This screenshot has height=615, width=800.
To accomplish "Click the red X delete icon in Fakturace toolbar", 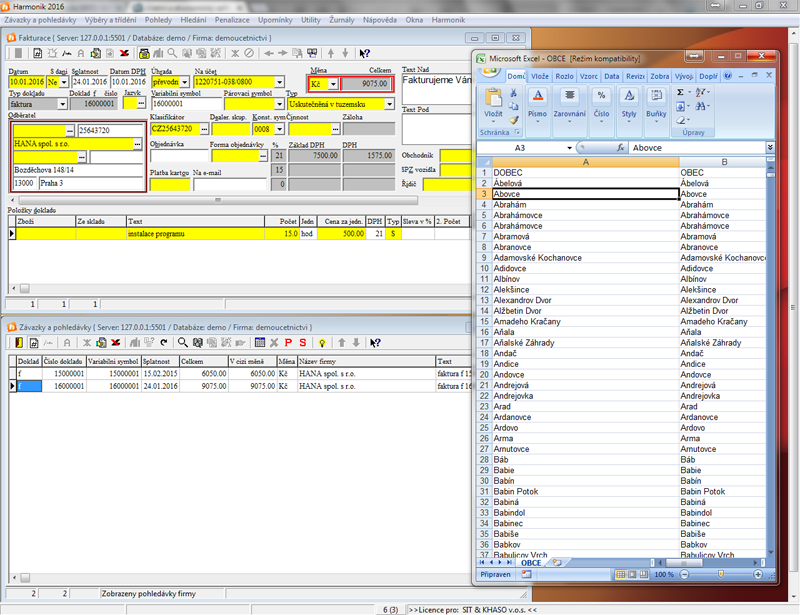I will coord(124,53).
